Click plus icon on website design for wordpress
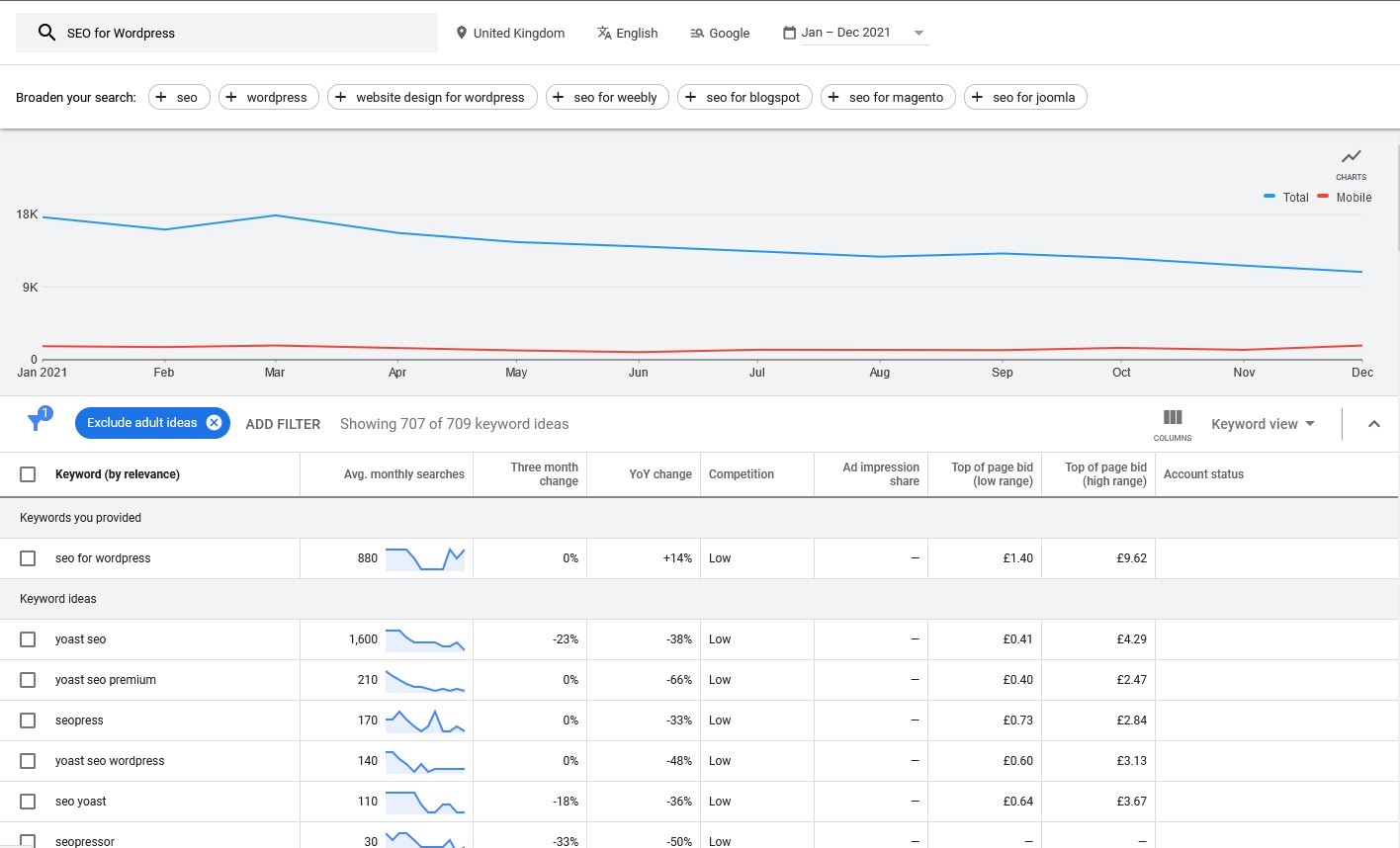This screenshot has width=1400, height=848. coord(340,97)
